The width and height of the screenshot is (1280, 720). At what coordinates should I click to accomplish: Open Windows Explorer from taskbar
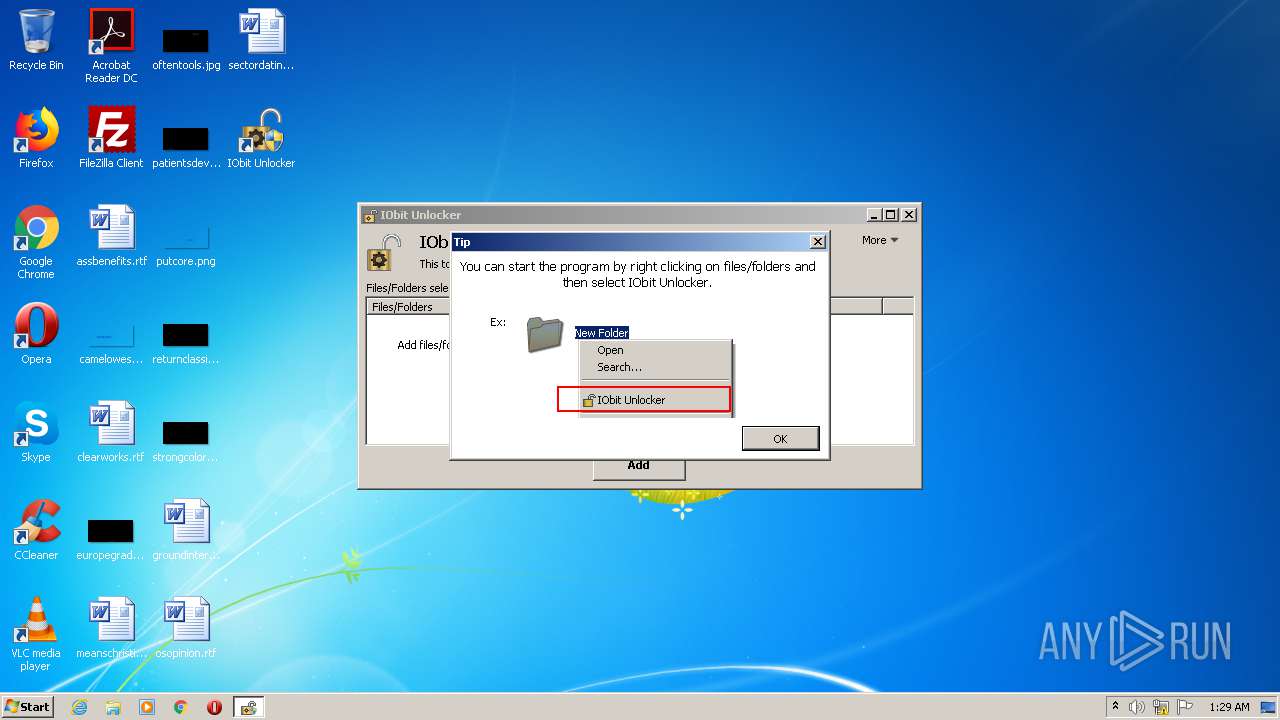(113, 707)
